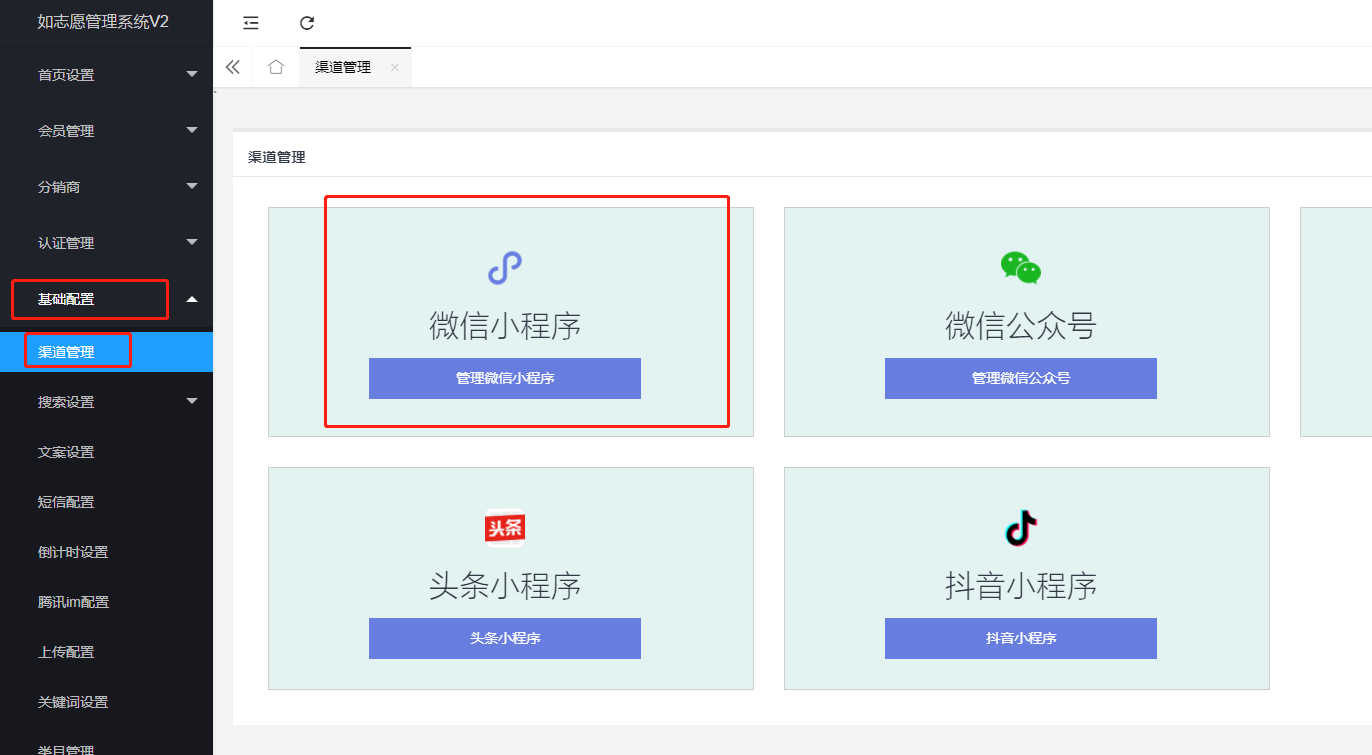
Task: Click the green 微信公众号 WeChat logo
Action: 1021,268
